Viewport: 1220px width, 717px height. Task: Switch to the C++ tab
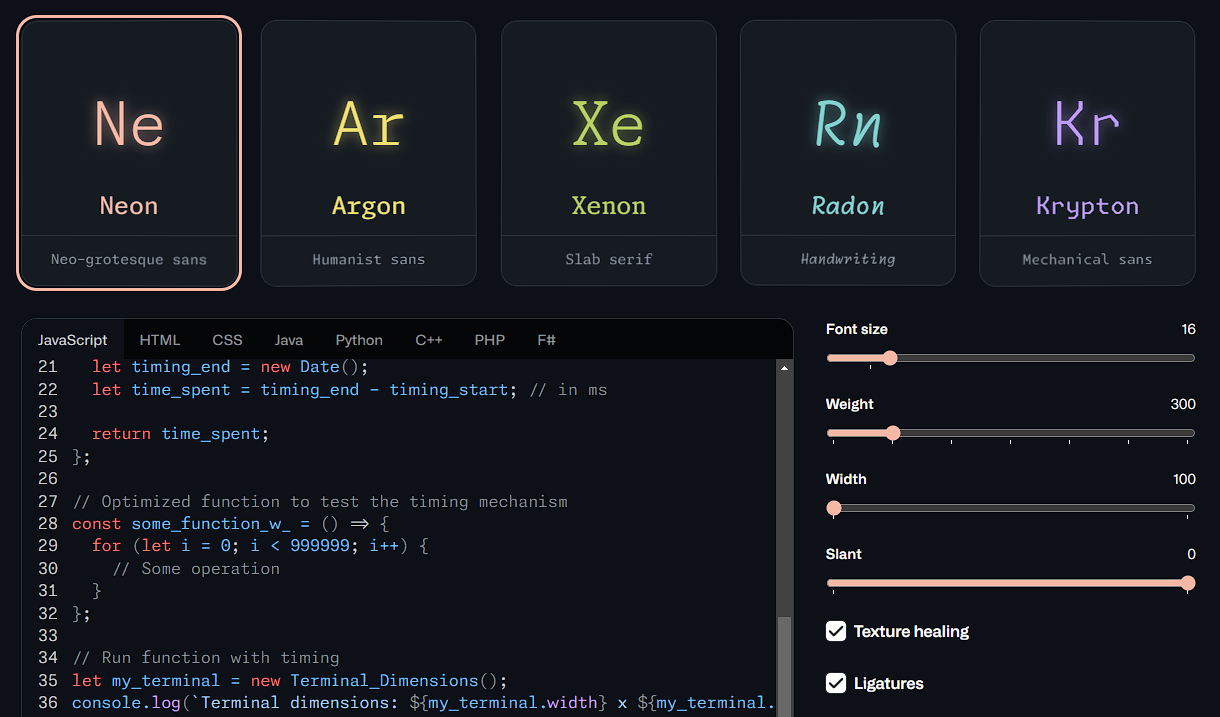[429, 340]
